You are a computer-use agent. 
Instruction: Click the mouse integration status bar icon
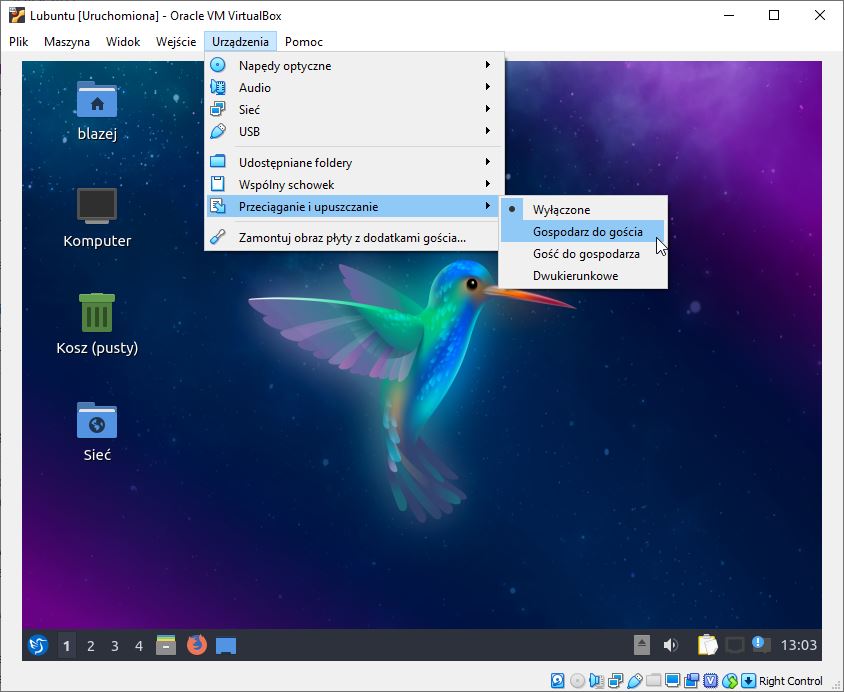729,681
